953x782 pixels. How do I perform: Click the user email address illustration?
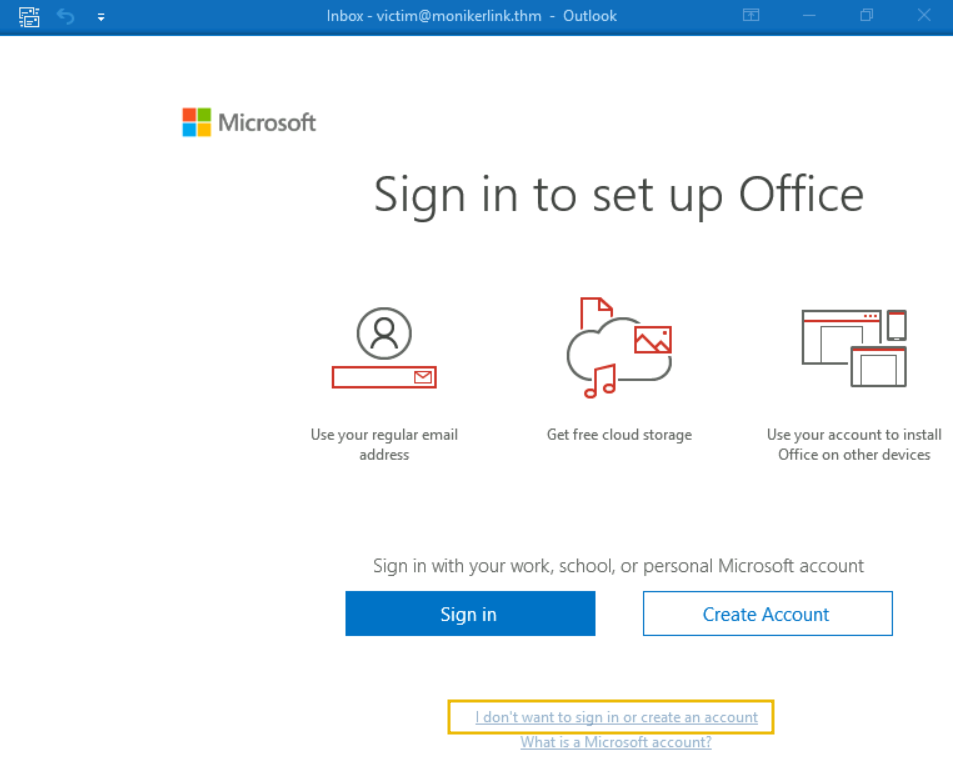(384, 348)
